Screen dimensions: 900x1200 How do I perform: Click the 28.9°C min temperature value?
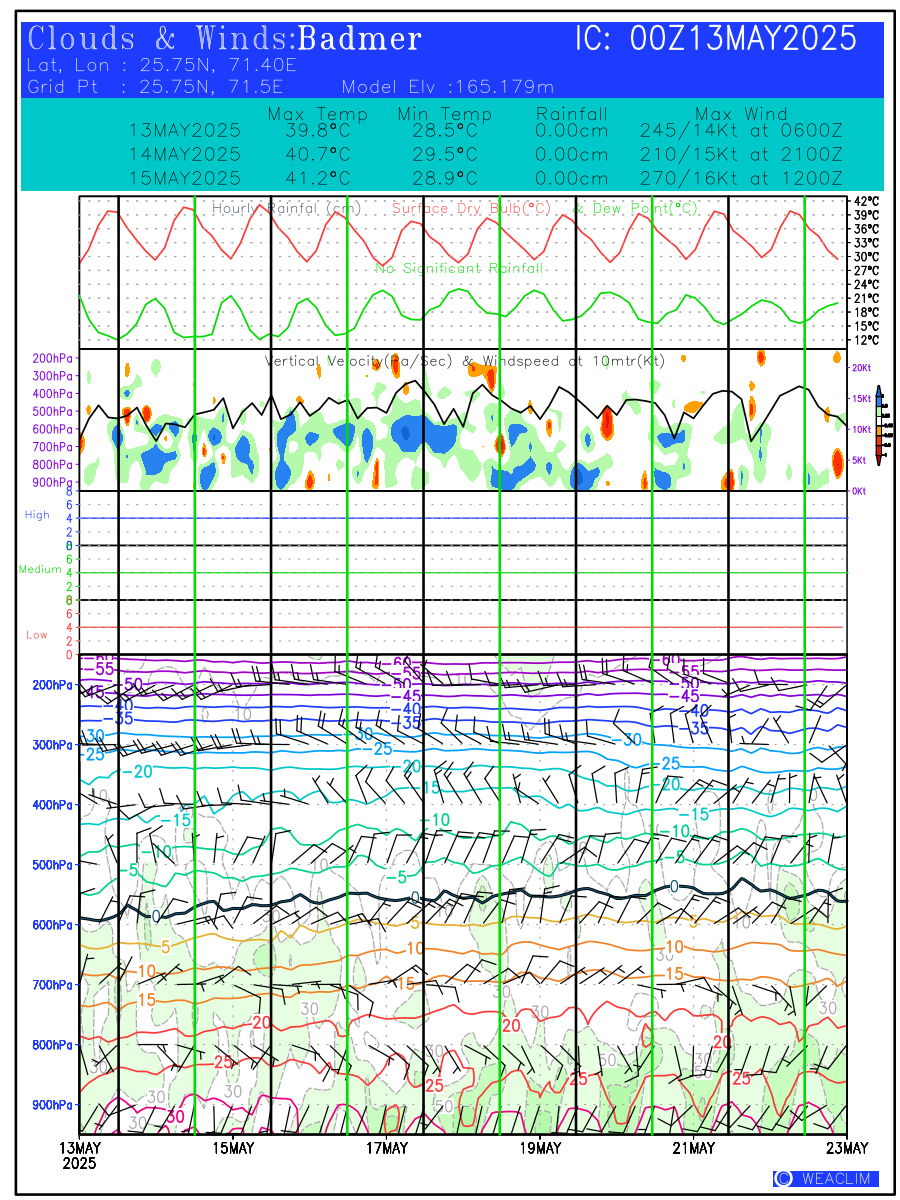tap(444, 179)
